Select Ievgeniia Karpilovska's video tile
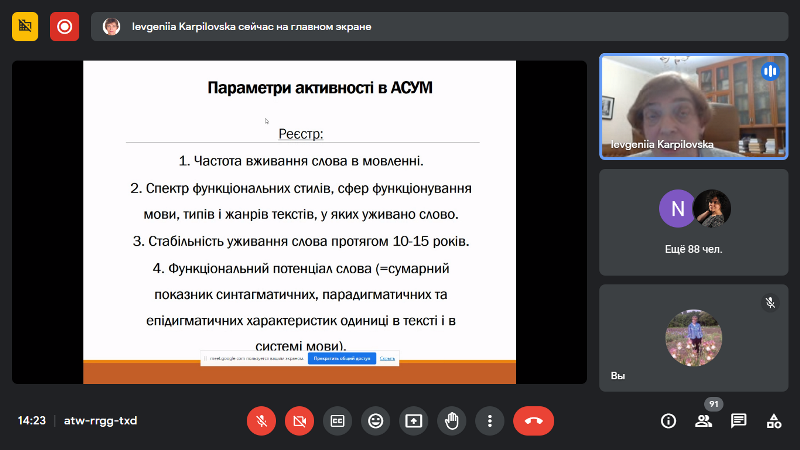The width and height of the screenshot is (800, 450). (693, 106)
